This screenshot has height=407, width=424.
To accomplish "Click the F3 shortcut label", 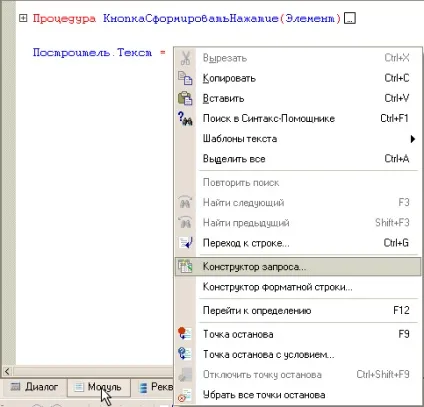I will [404, 202].
